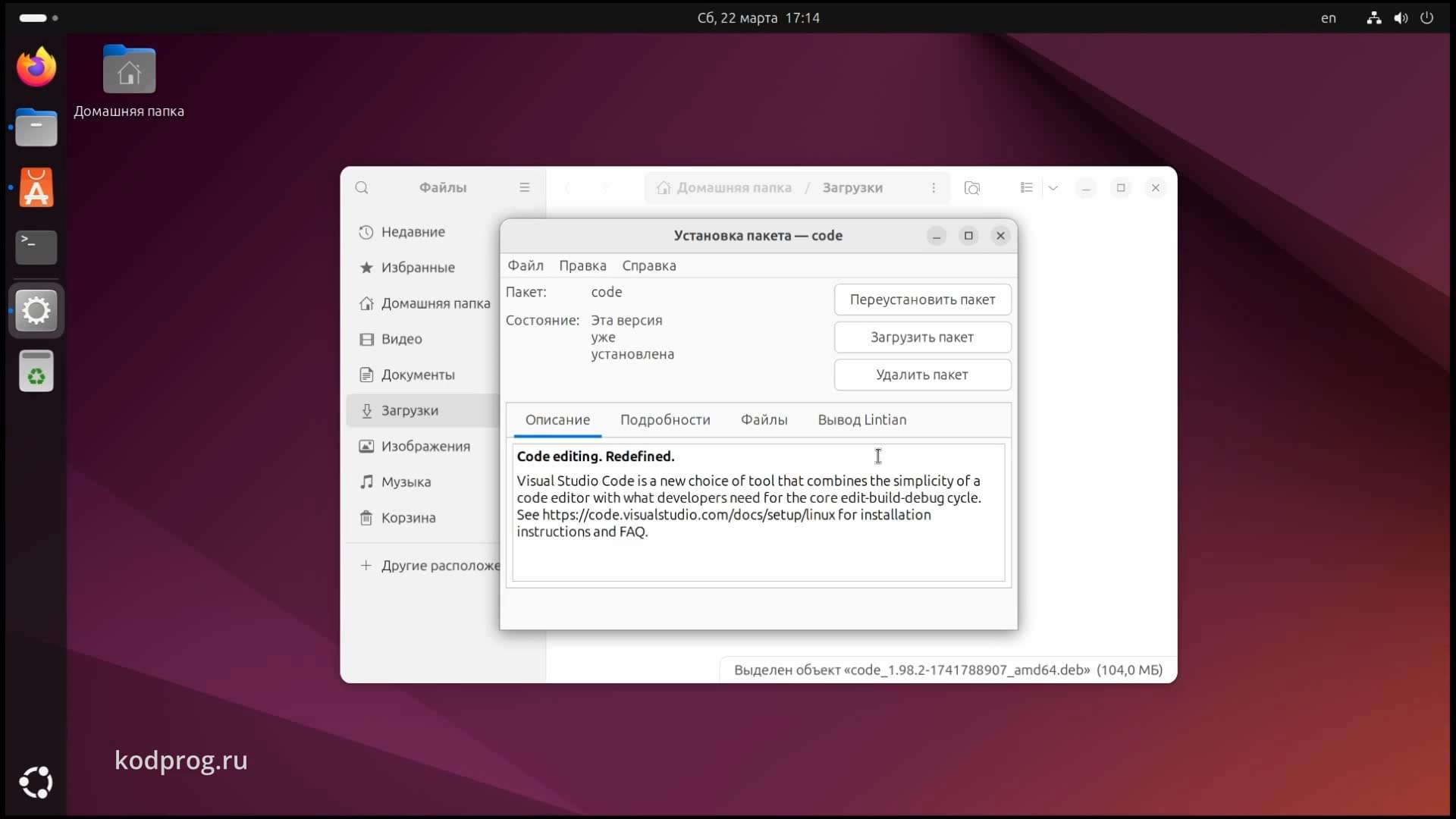This screenshot has width=1456, height=819.
Task: Click Другие расположения in Files sidebar
Action: [x=422, y=565]
